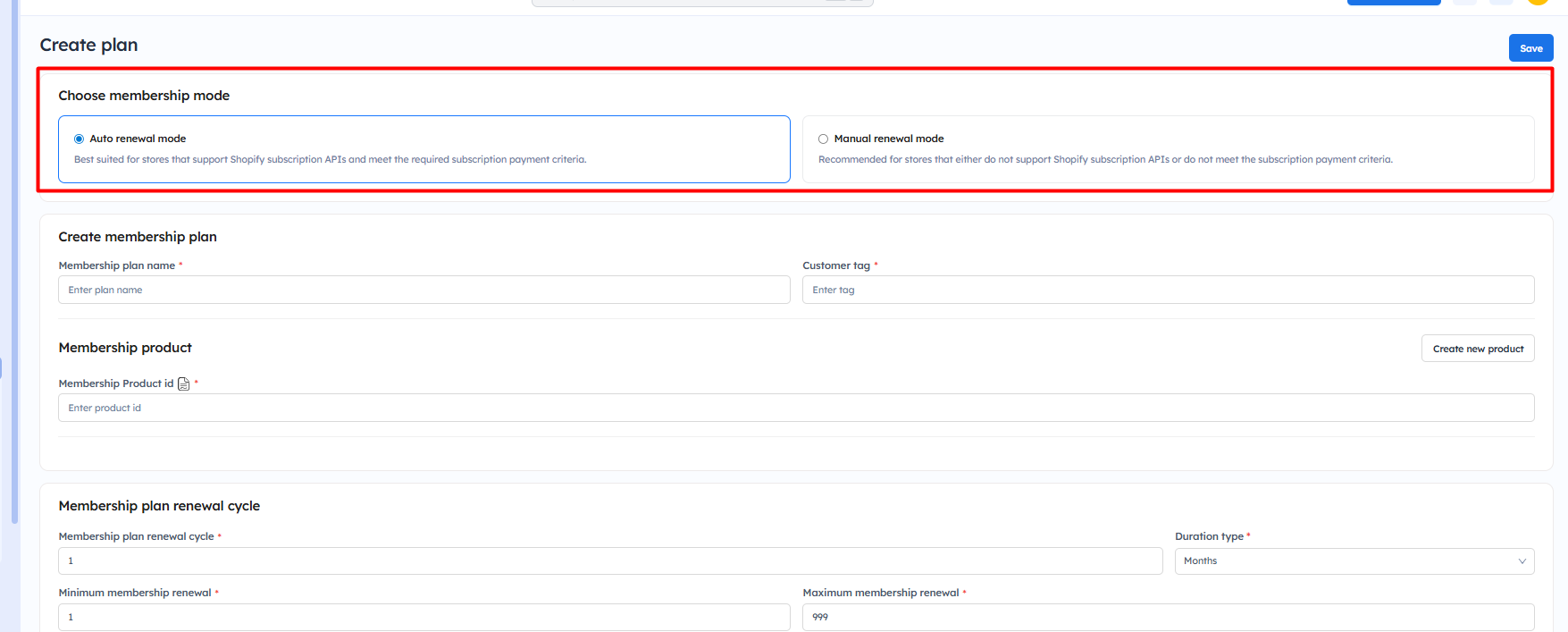The width and height of the screenshot is (1568, 632).
Task: Click the Create new product button
Action: [x=1477, y=349]
